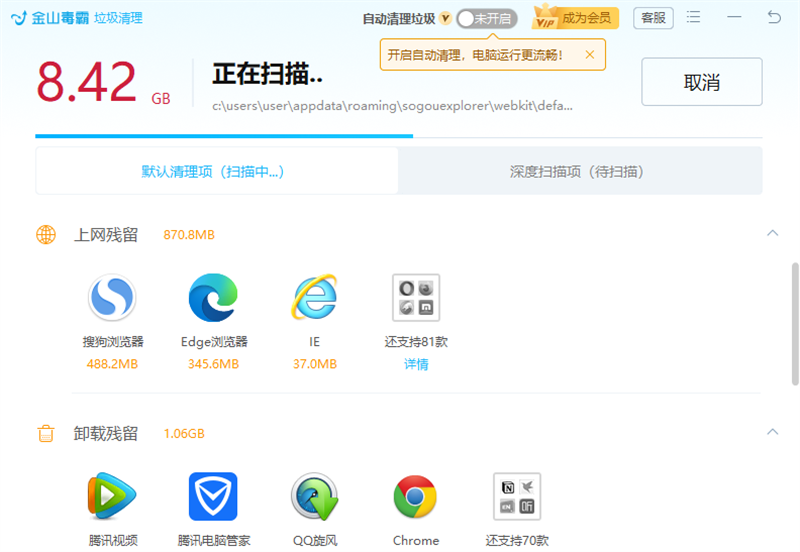Dismiss the auto-clean tooltip with X
800x552 pixels.
pyautogui.click(x=590, y=55)
